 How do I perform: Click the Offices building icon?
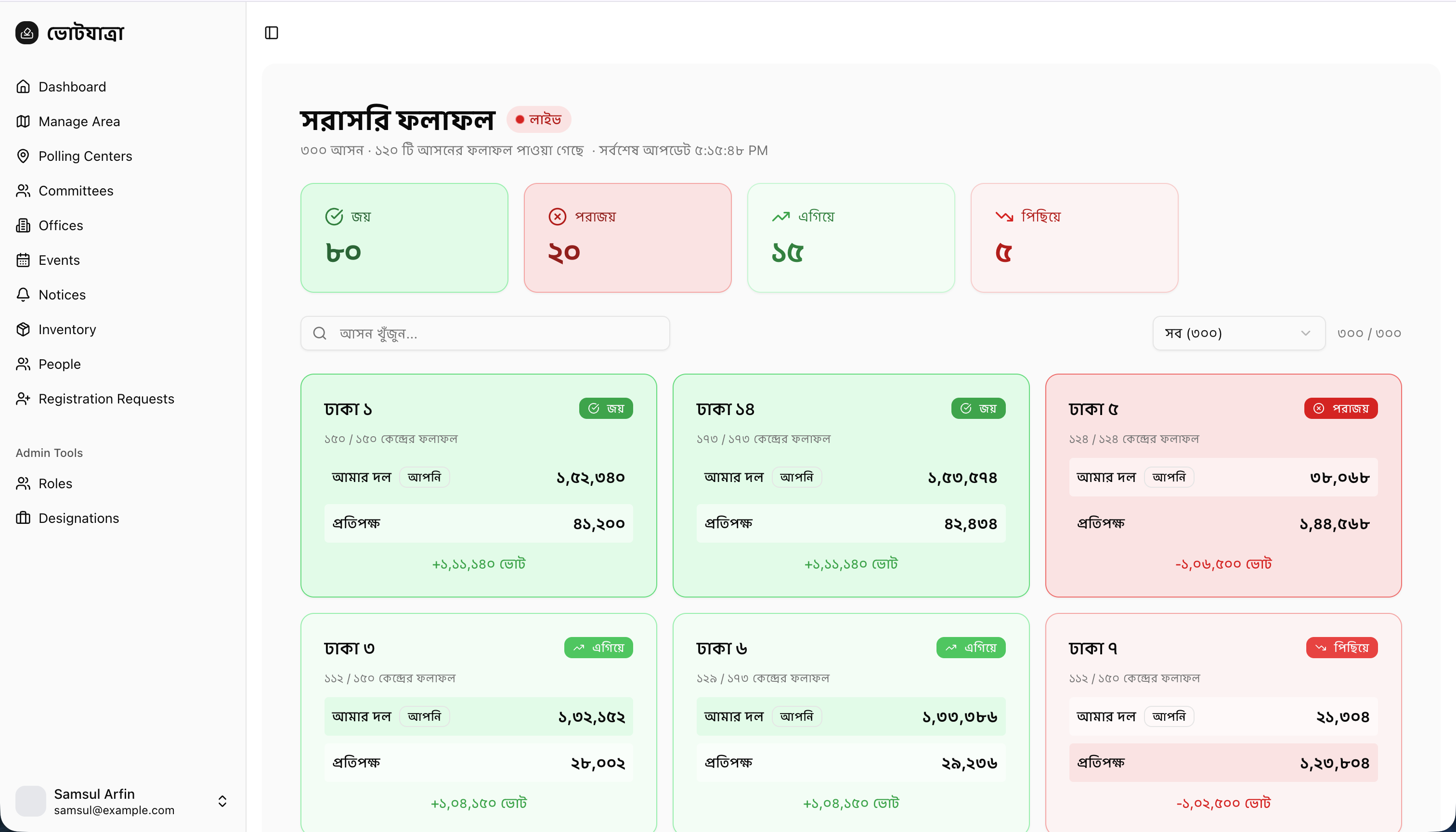23,226
